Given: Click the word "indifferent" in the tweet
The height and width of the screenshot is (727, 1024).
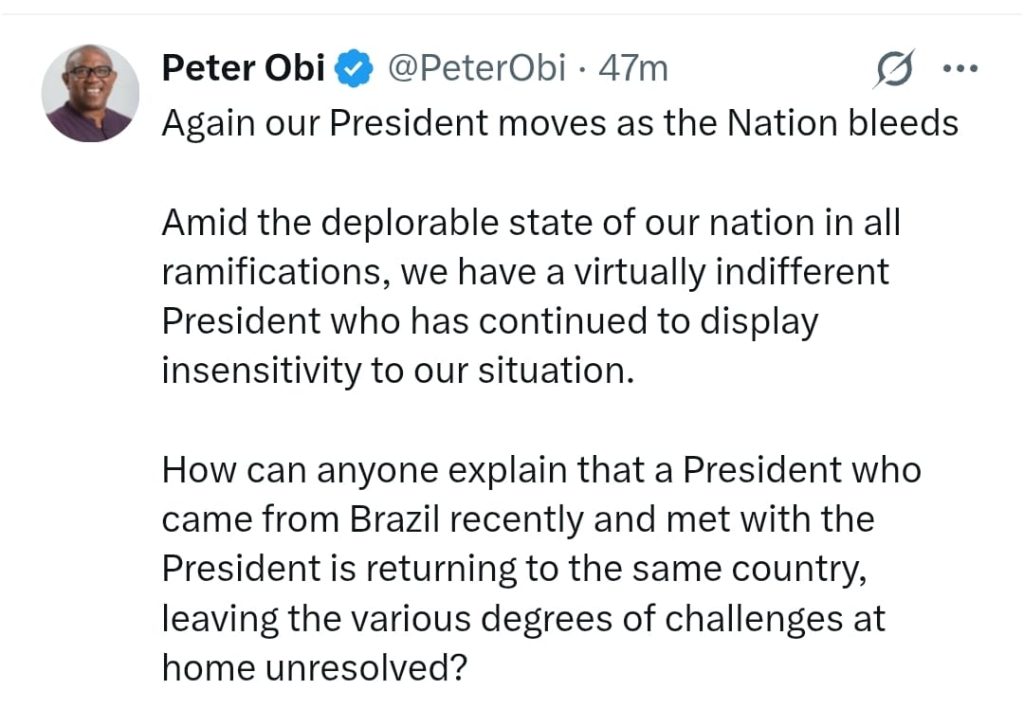Looking at the screenshot, I should tap(802, 272).
